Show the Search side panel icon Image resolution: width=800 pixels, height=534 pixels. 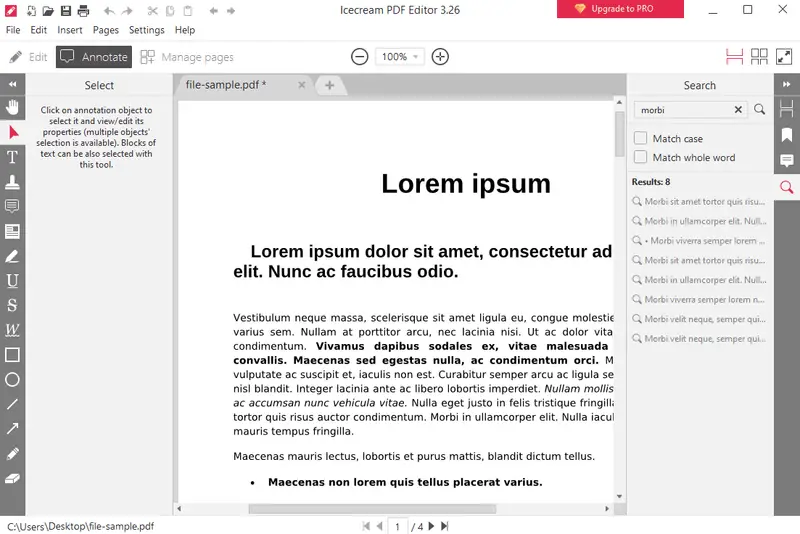pyautogui.click(x=787, y=187)
